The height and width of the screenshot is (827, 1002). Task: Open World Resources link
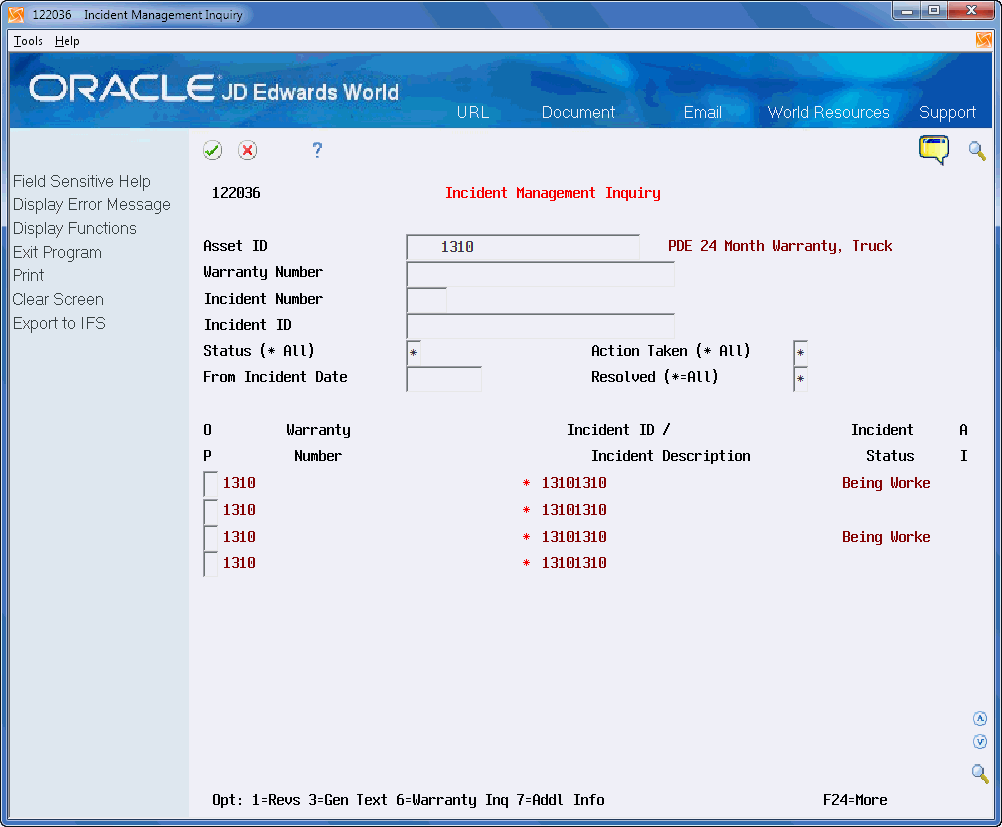pos(828,112)
